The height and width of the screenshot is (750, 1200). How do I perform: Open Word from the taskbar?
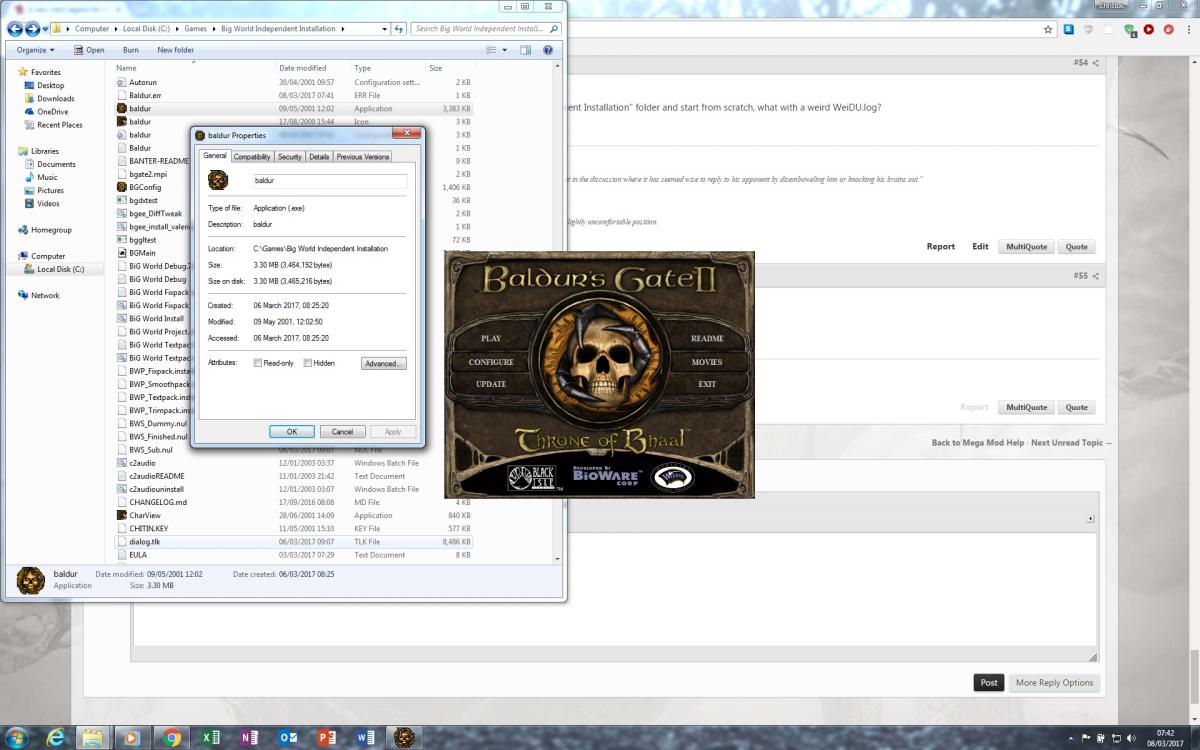coord(366,738)
